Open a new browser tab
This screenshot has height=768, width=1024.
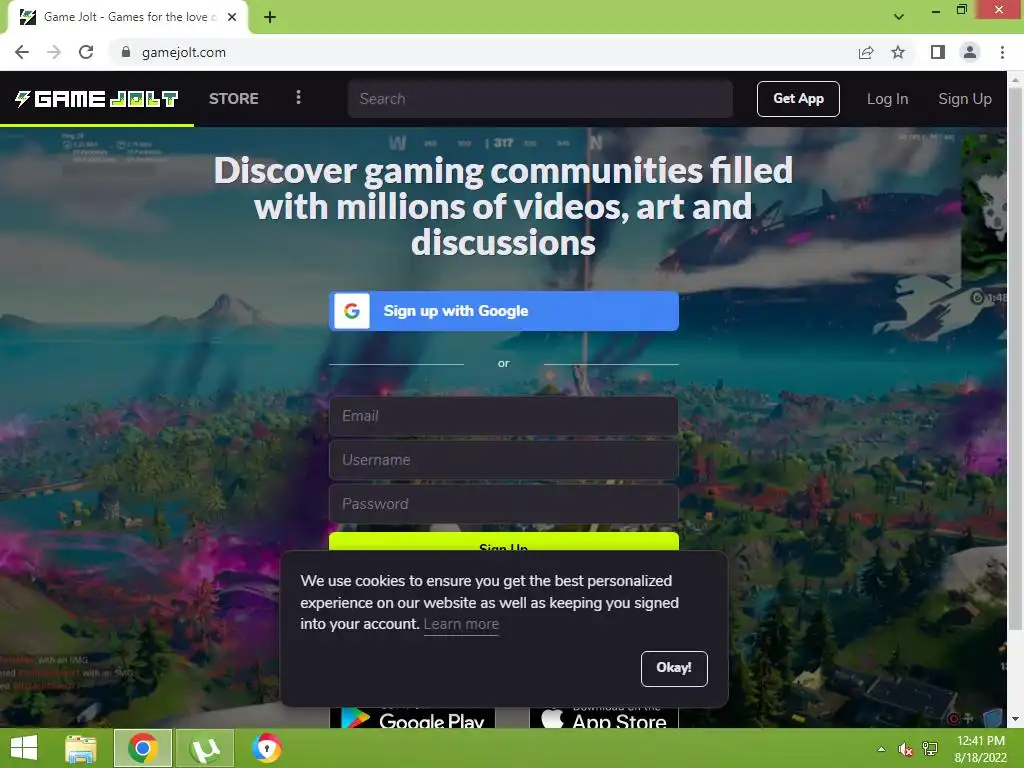point(270,17)
